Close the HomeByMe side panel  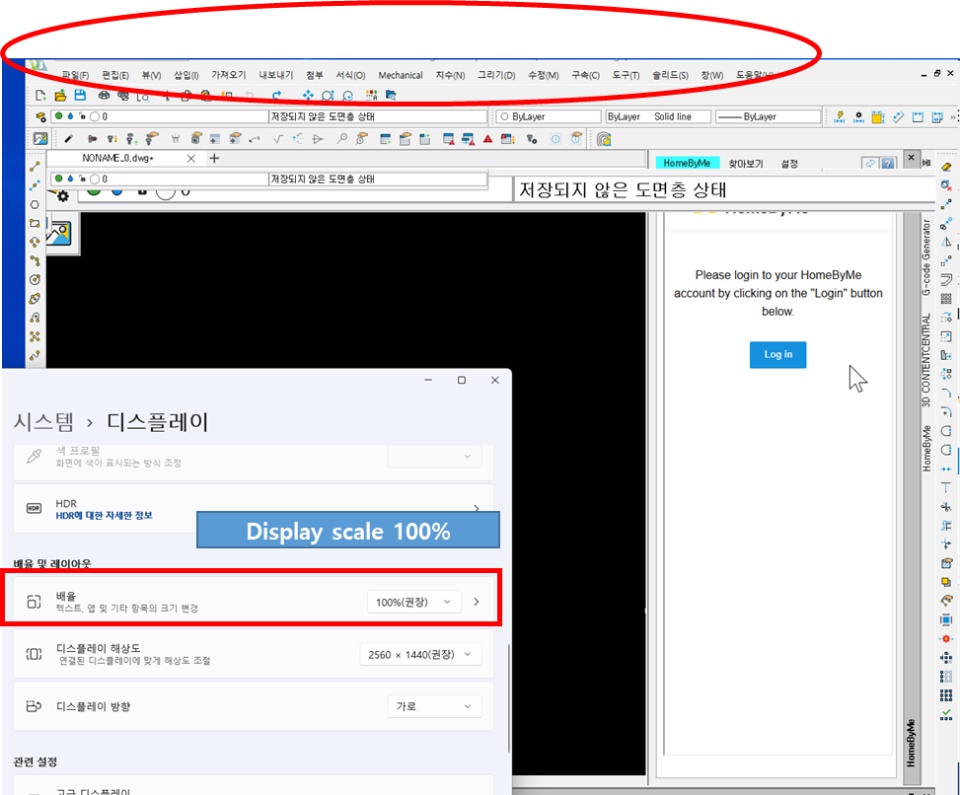click(x=911, y=158)
